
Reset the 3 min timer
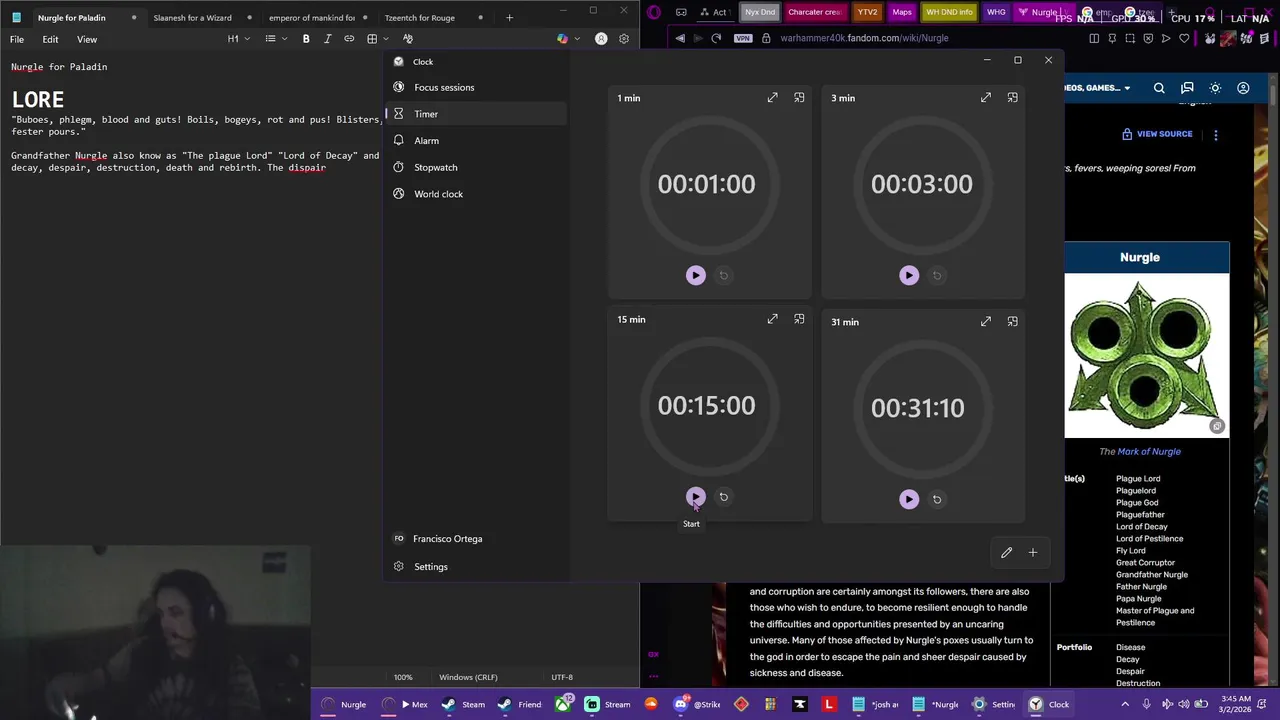point(937,275)
